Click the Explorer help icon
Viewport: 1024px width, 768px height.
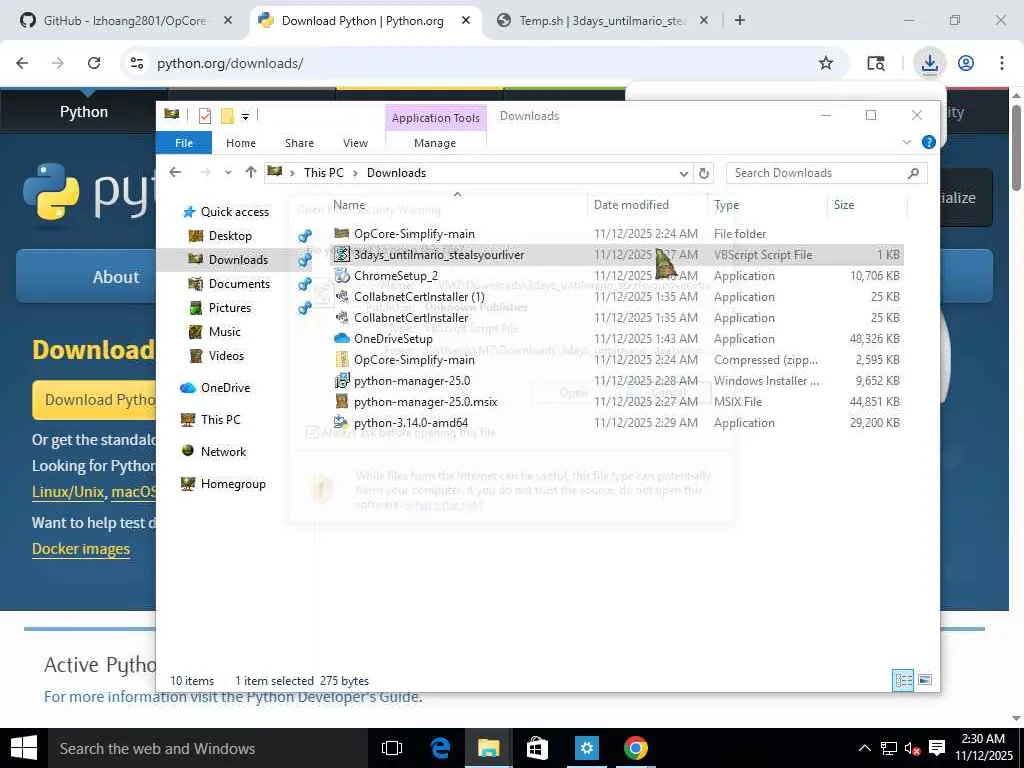click(928, 142)
